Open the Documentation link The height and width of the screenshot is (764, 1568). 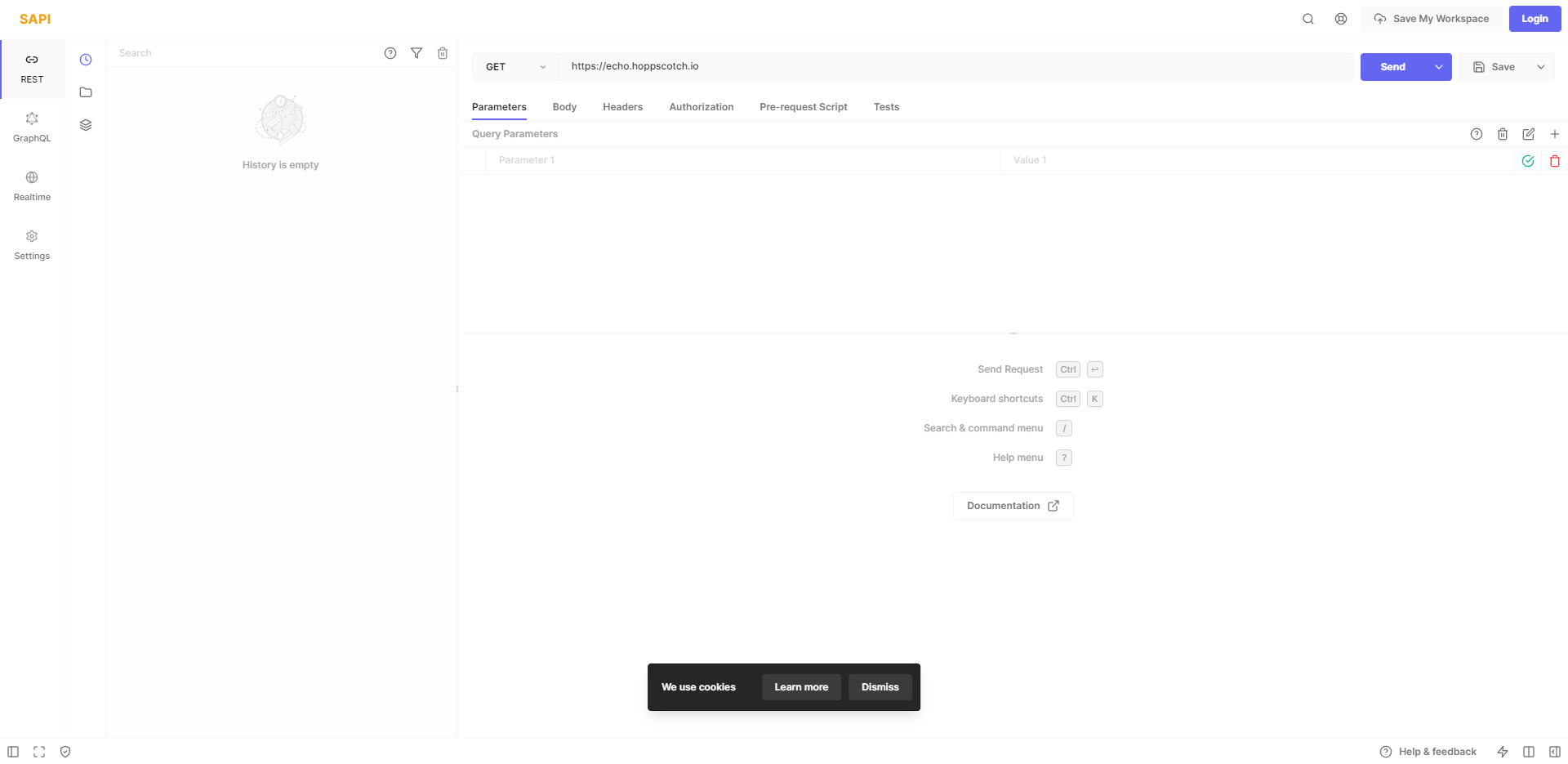1013,506
